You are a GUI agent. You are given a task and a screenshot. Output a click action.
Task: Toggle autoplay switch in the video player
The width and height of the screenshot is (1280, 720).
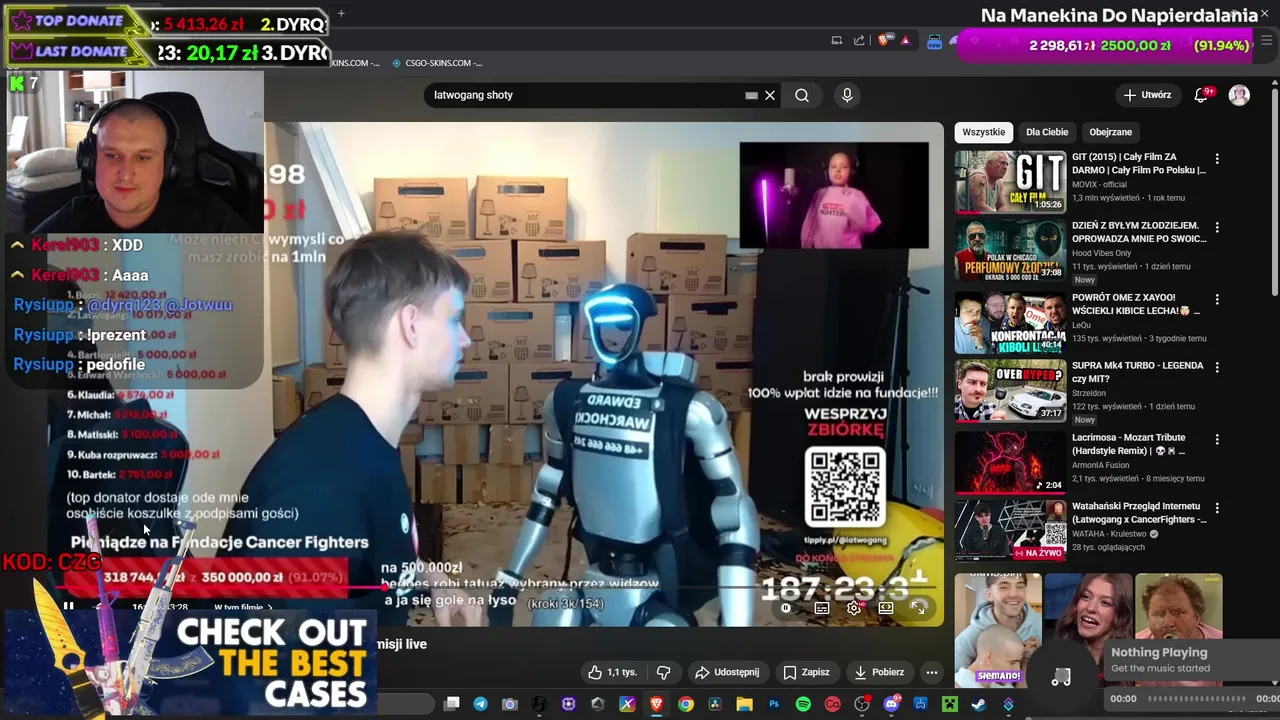(787, 607)
